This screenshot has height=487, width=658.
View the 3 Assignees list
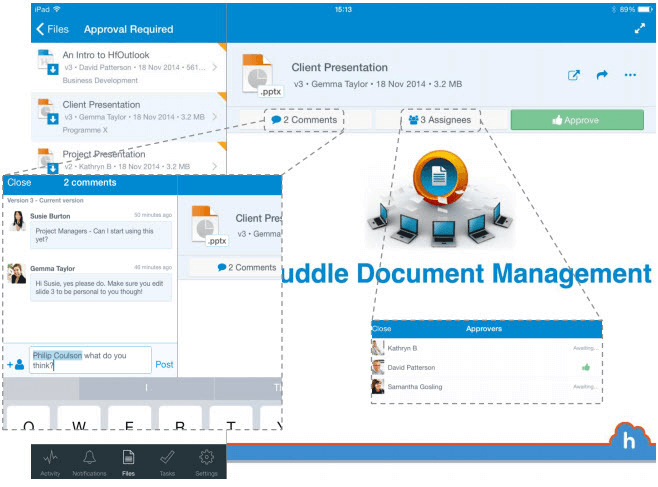coord(440,120)
